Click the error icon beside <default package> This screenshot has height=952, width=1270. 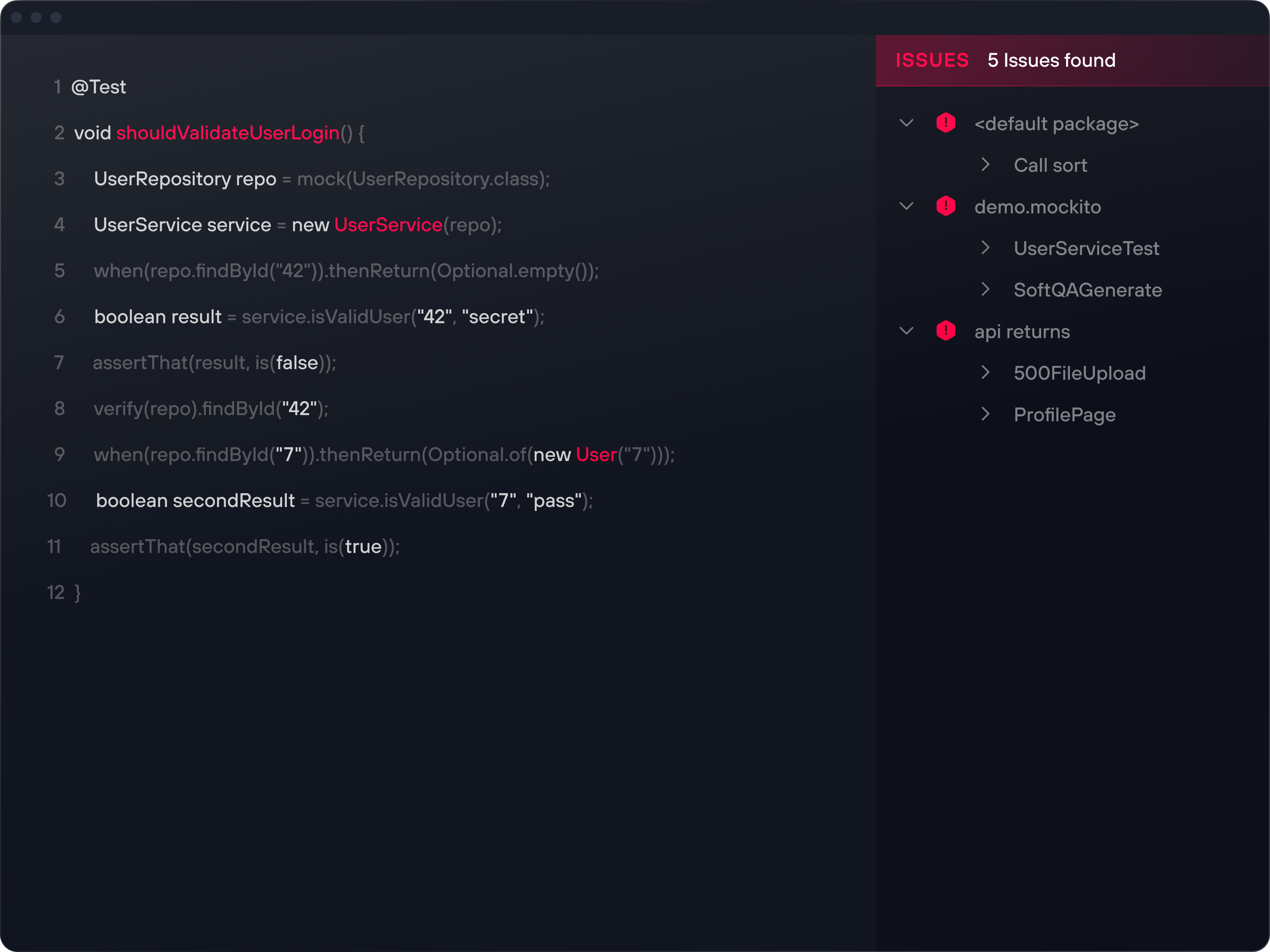point(946,123)
